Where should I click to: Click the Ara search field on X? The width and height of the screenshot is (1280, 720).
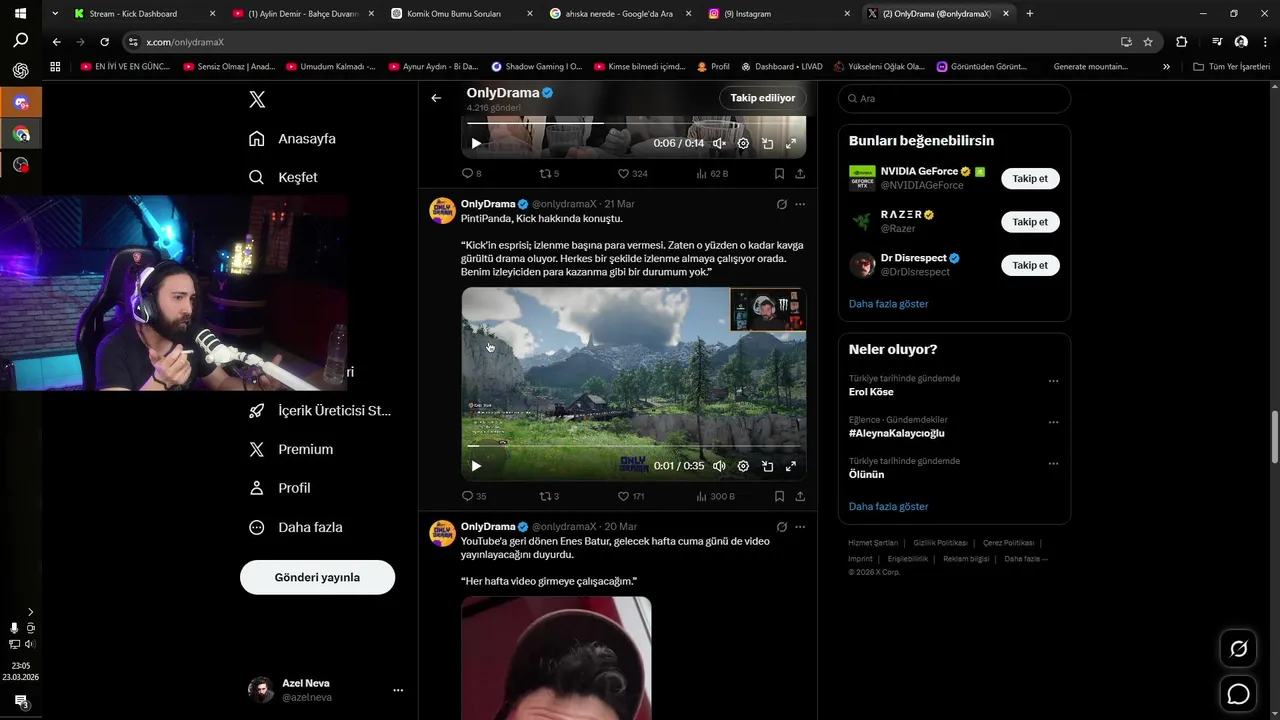point(954,98)
